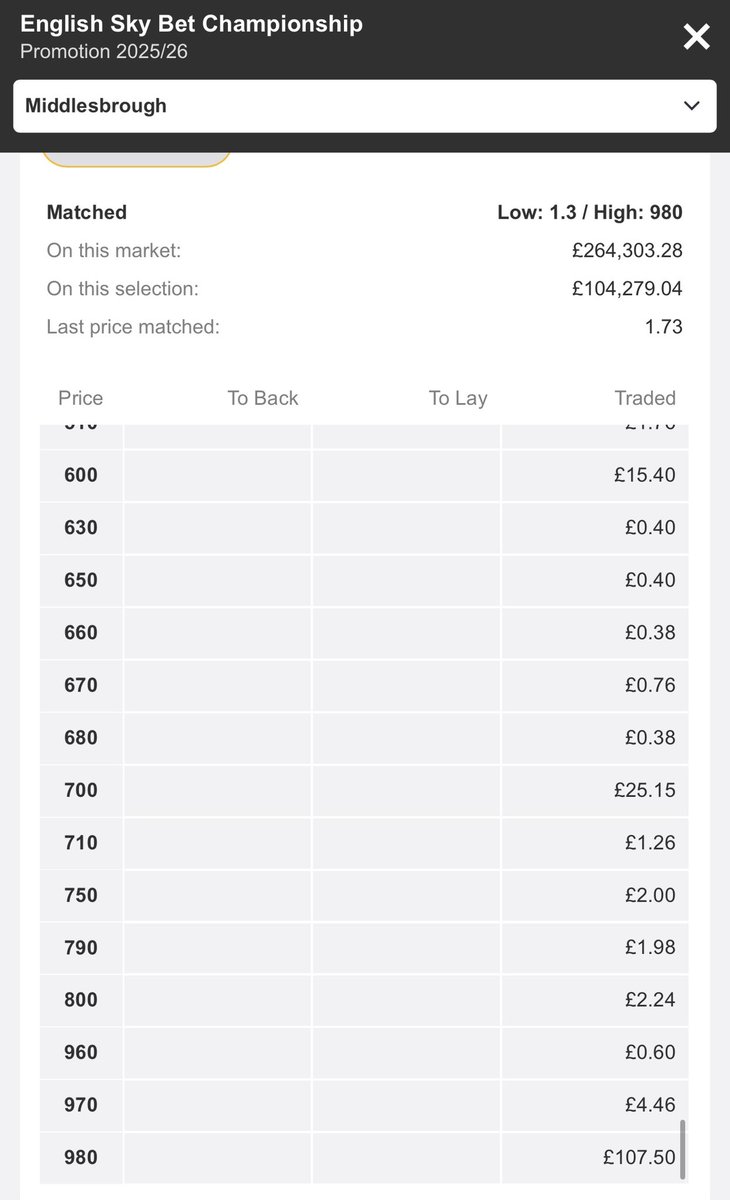Click the £25.15 traded amount
The image size is (730, 1200).
pyautogui.click(x=645, y=790)
